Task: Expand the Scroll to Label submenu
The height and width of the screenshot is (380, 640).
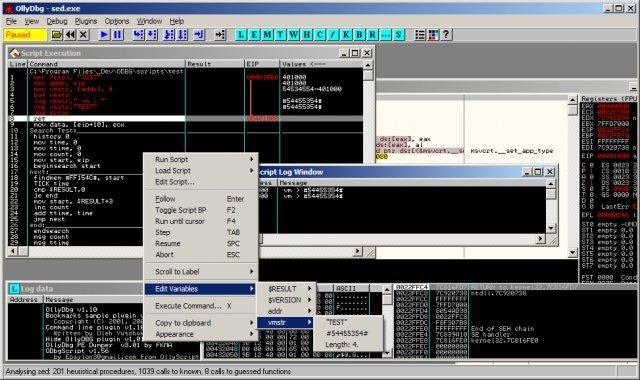Action: [x=201, y=271]
